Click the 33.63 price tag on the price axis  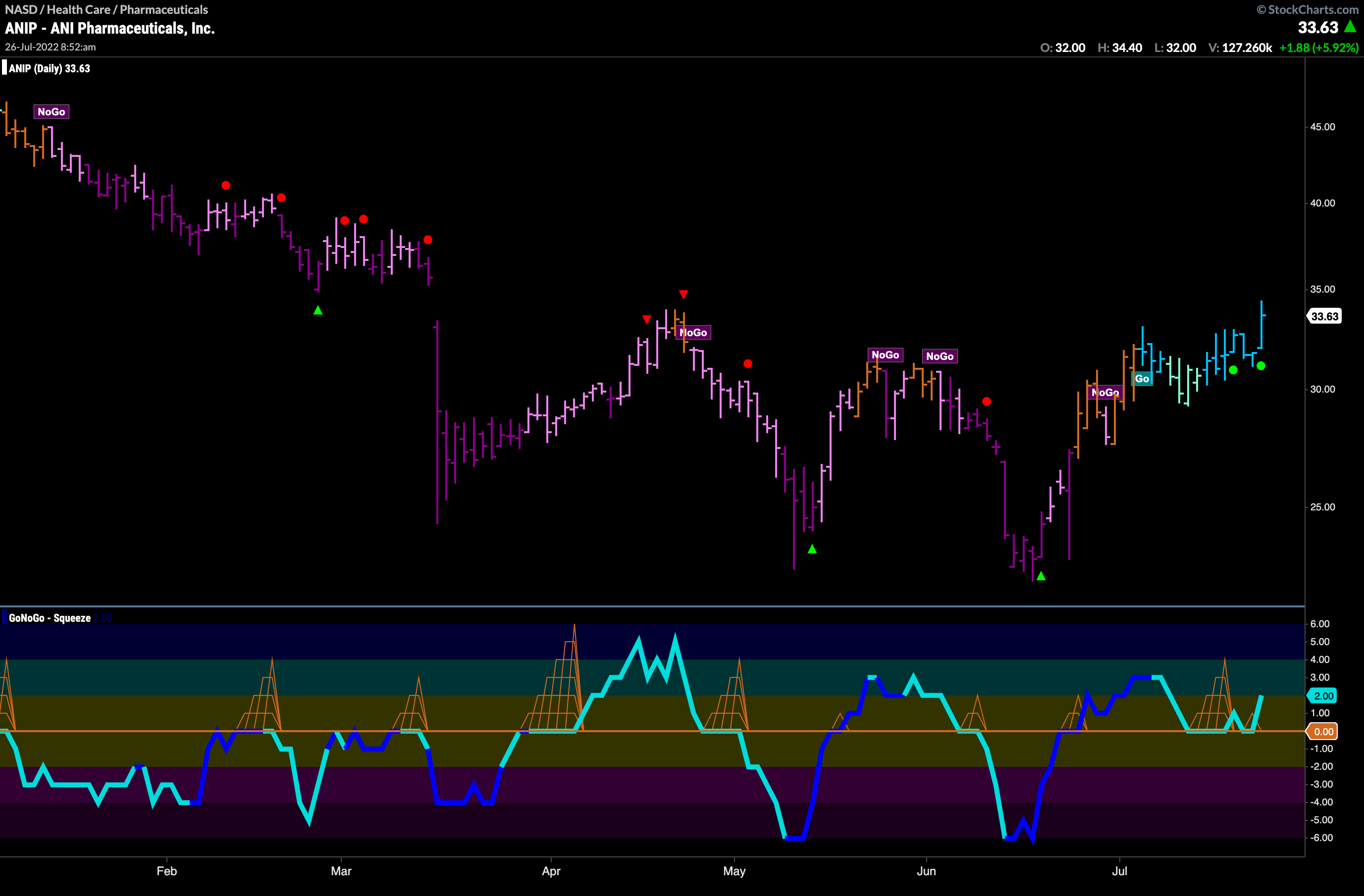1324,316
